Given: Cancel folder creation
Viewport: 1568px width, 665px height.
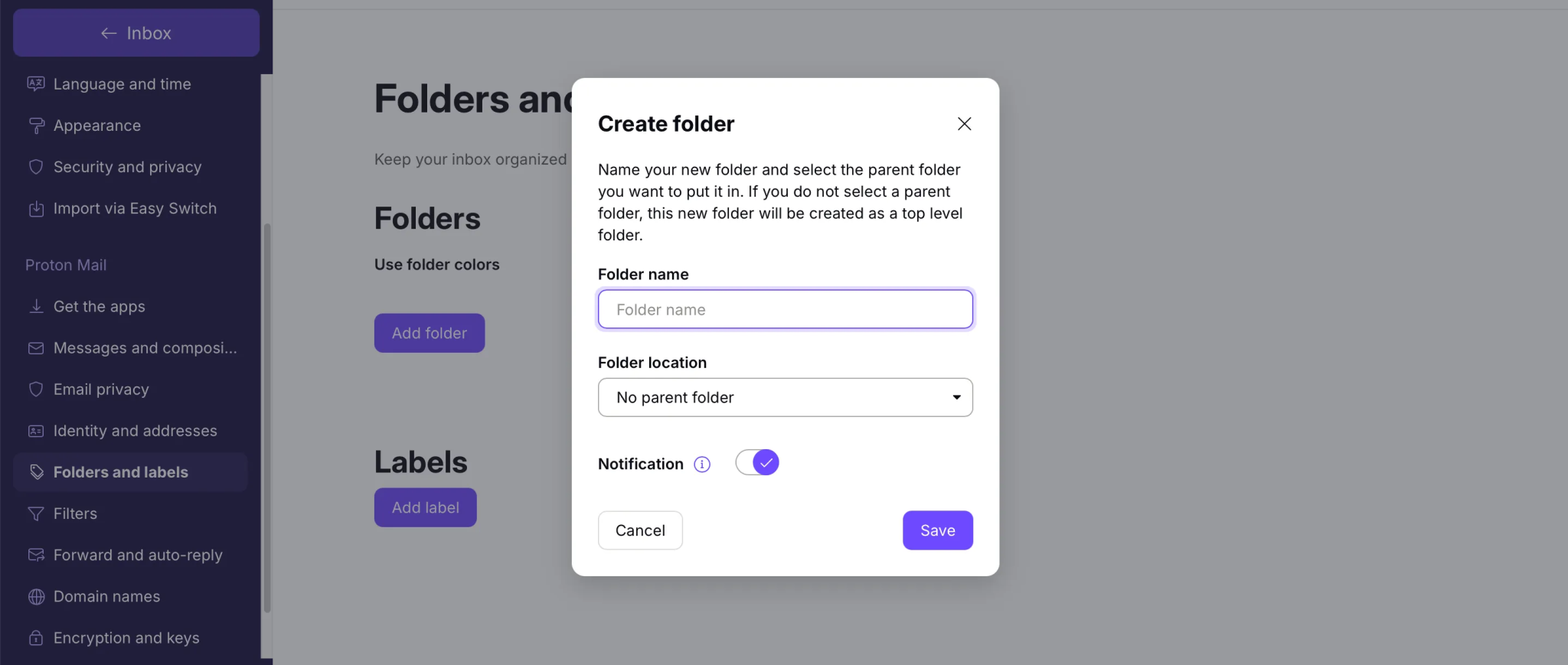Looking at the screenshot, I should point(640,530).
